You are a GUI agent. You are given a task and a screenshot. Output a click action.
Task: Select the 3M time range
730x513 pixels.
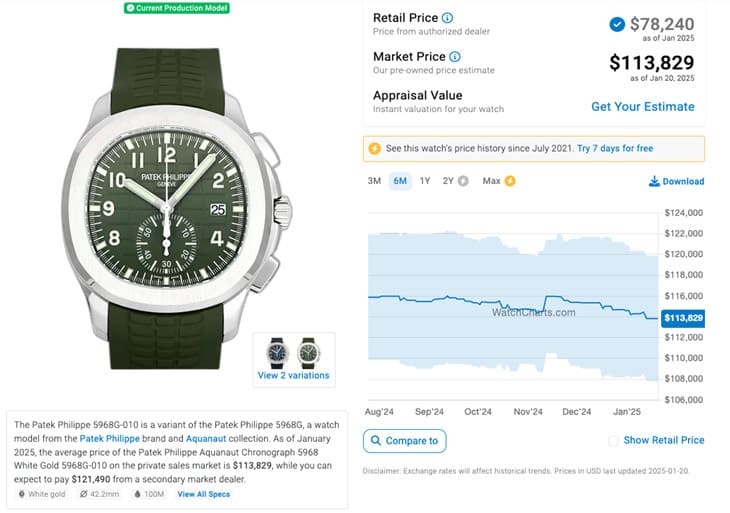tap(374, 181)
